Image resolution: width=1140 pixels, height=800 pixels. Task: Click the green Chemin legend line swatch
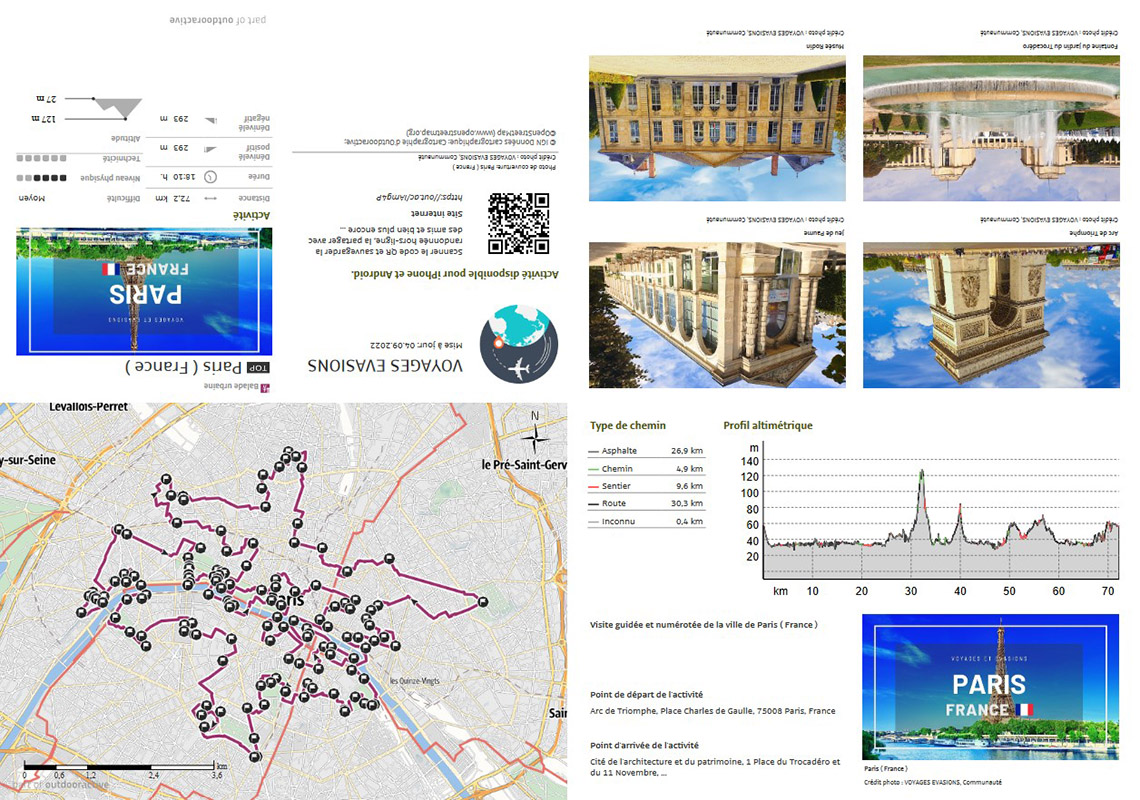(593, 469)
